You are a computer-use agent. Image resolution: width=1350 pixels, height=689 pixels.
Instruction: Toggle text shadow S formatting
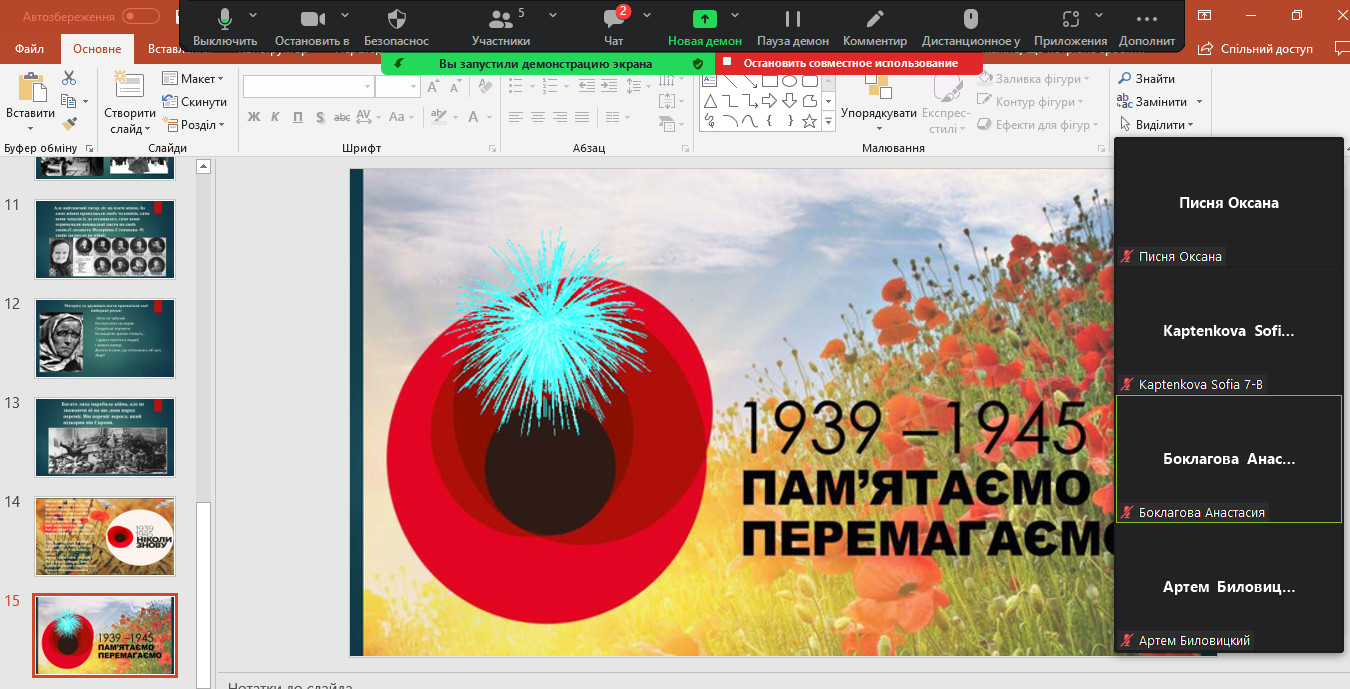pyautogui.click(x=320, y=118)
